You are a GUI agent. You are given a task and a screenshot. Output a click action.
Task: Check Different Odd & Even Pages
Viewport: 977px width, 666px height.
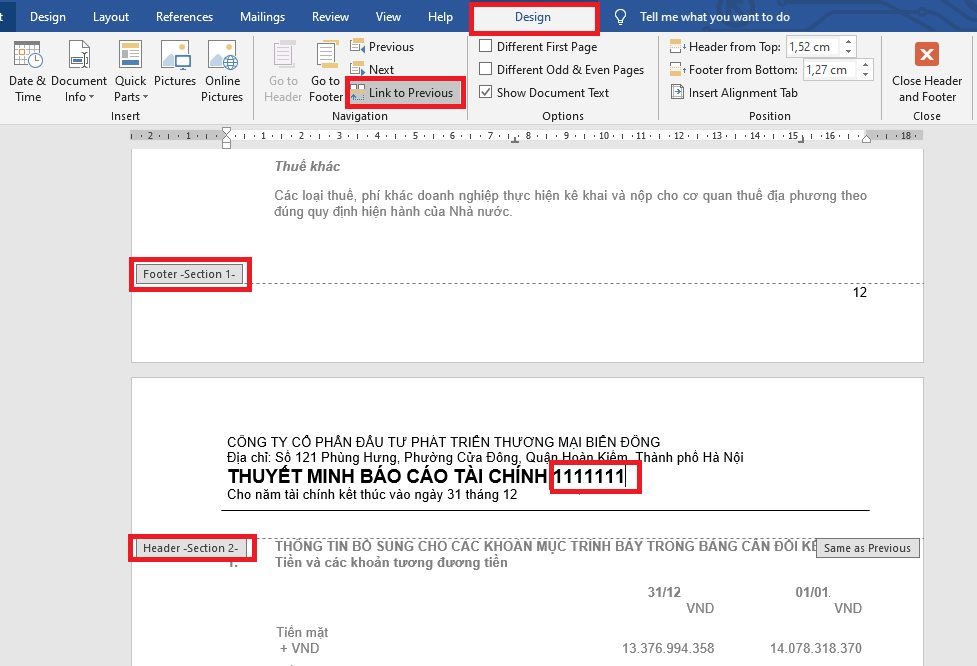561,70
